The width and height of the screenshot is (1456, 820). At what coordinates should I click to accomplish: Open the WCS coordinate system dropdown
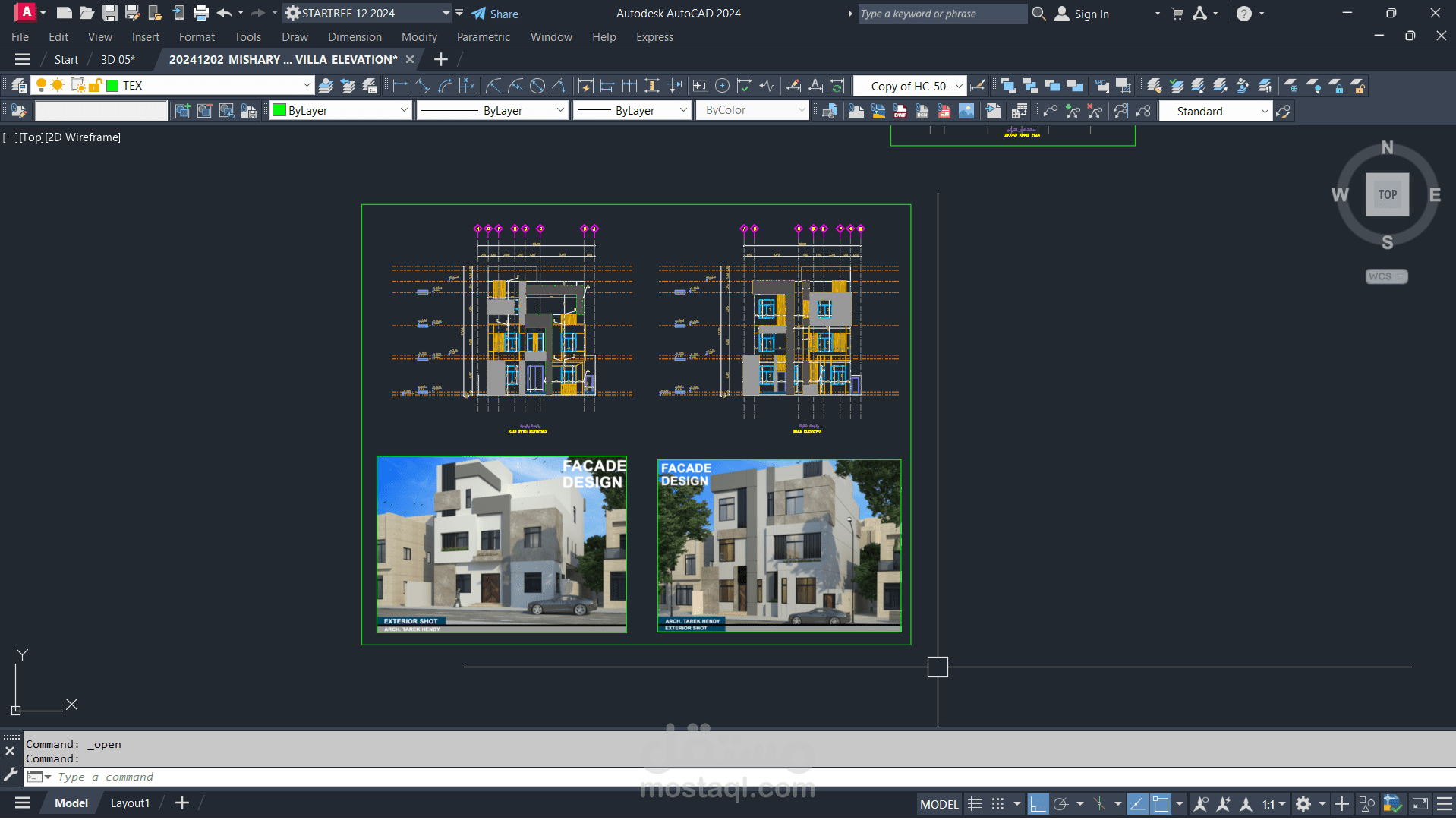[1386, 276]
